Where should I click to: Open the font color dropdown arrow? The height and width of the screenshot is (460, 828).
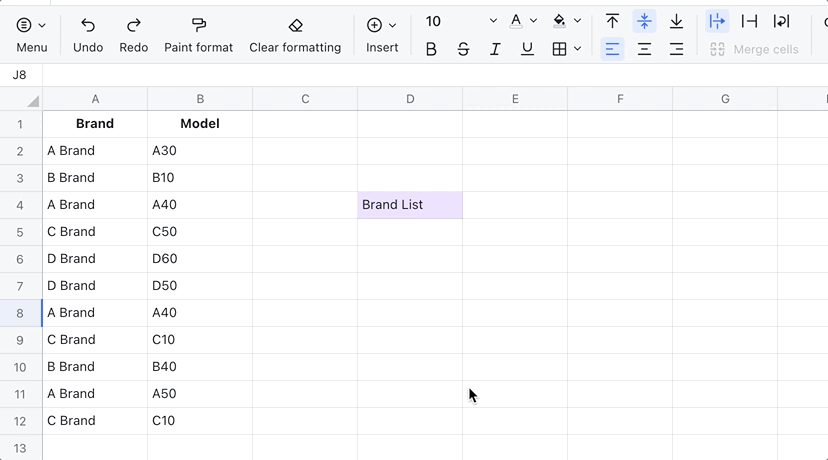click(x=534, y=21)
